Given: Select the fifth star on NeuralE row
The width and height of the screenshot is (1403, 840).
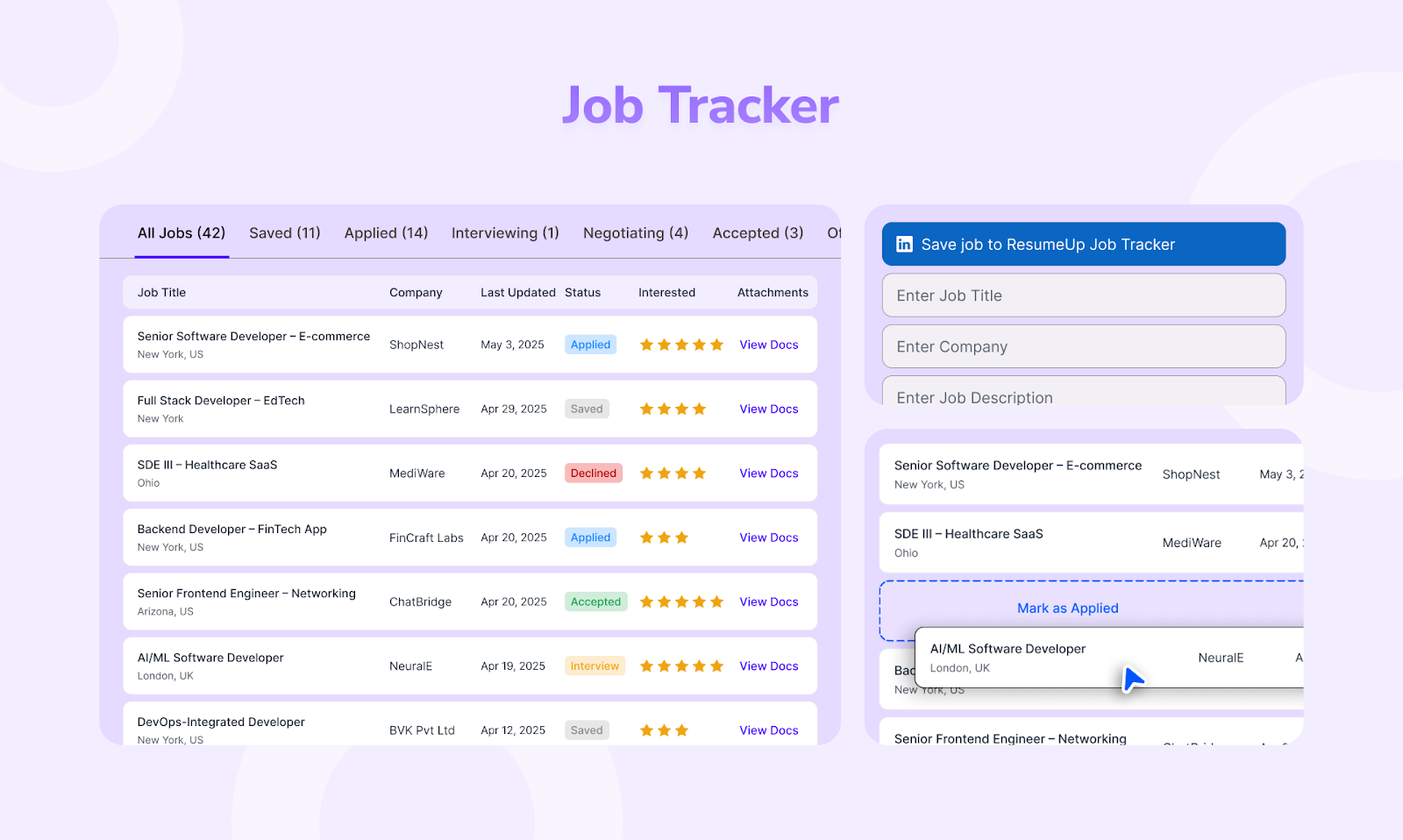Looking at the screenshot, I should coord(717,666).
